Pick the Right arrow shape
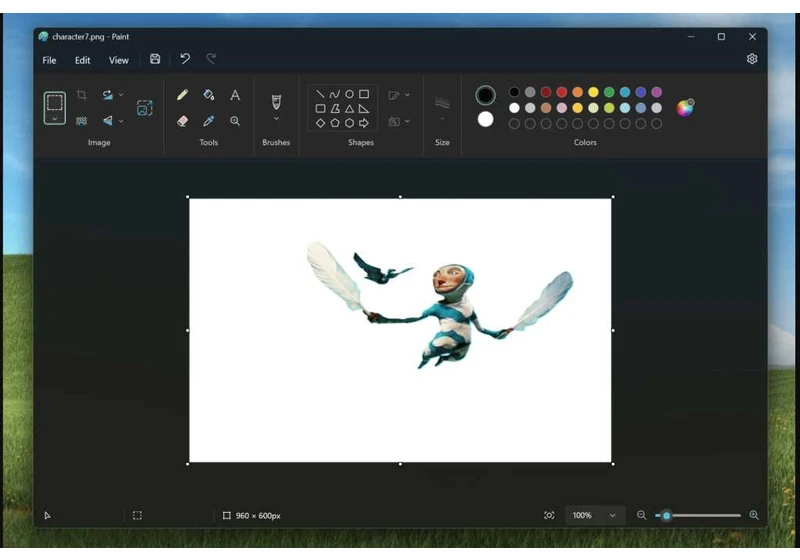This screenshot has width=800, height=560. tap(364, 122)
